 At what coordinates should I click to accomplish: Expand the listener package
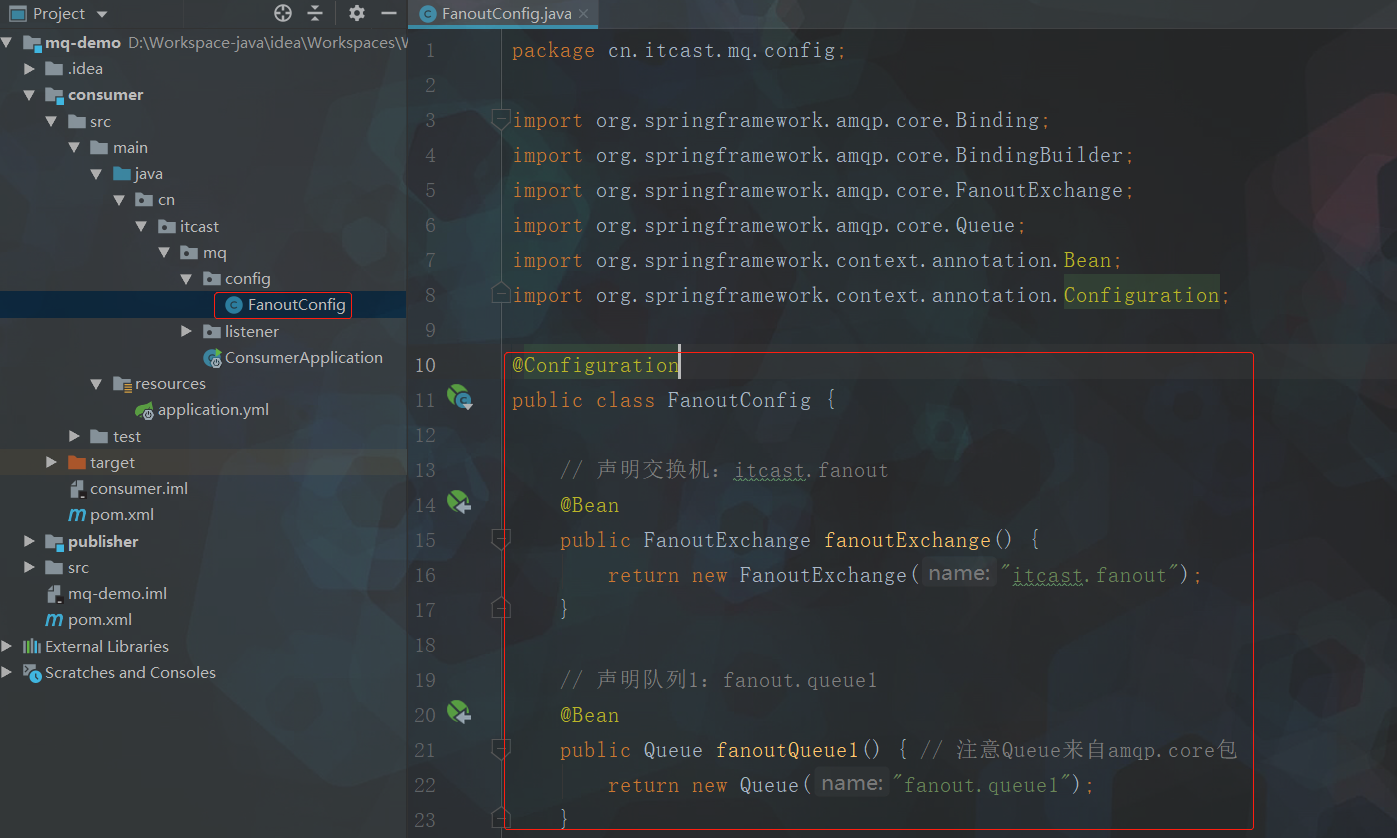pos(186,331)
